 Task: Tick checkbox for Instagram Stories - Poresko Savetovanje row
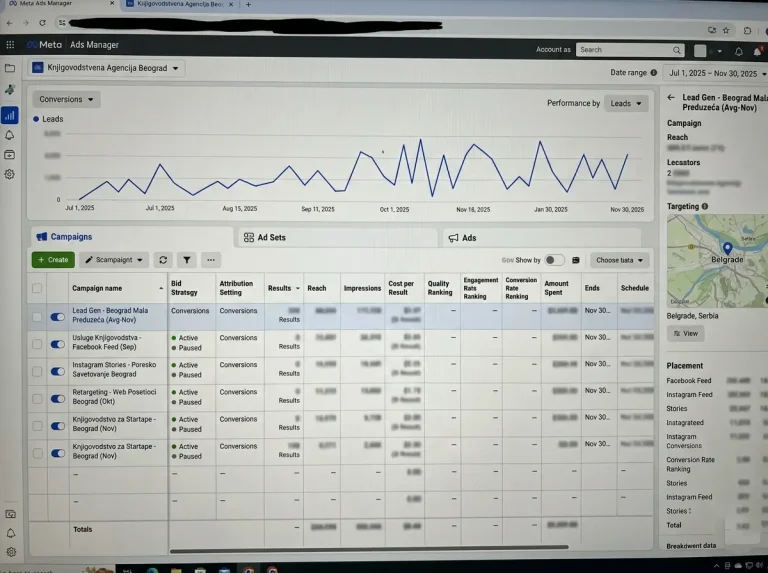pos(37,372)
